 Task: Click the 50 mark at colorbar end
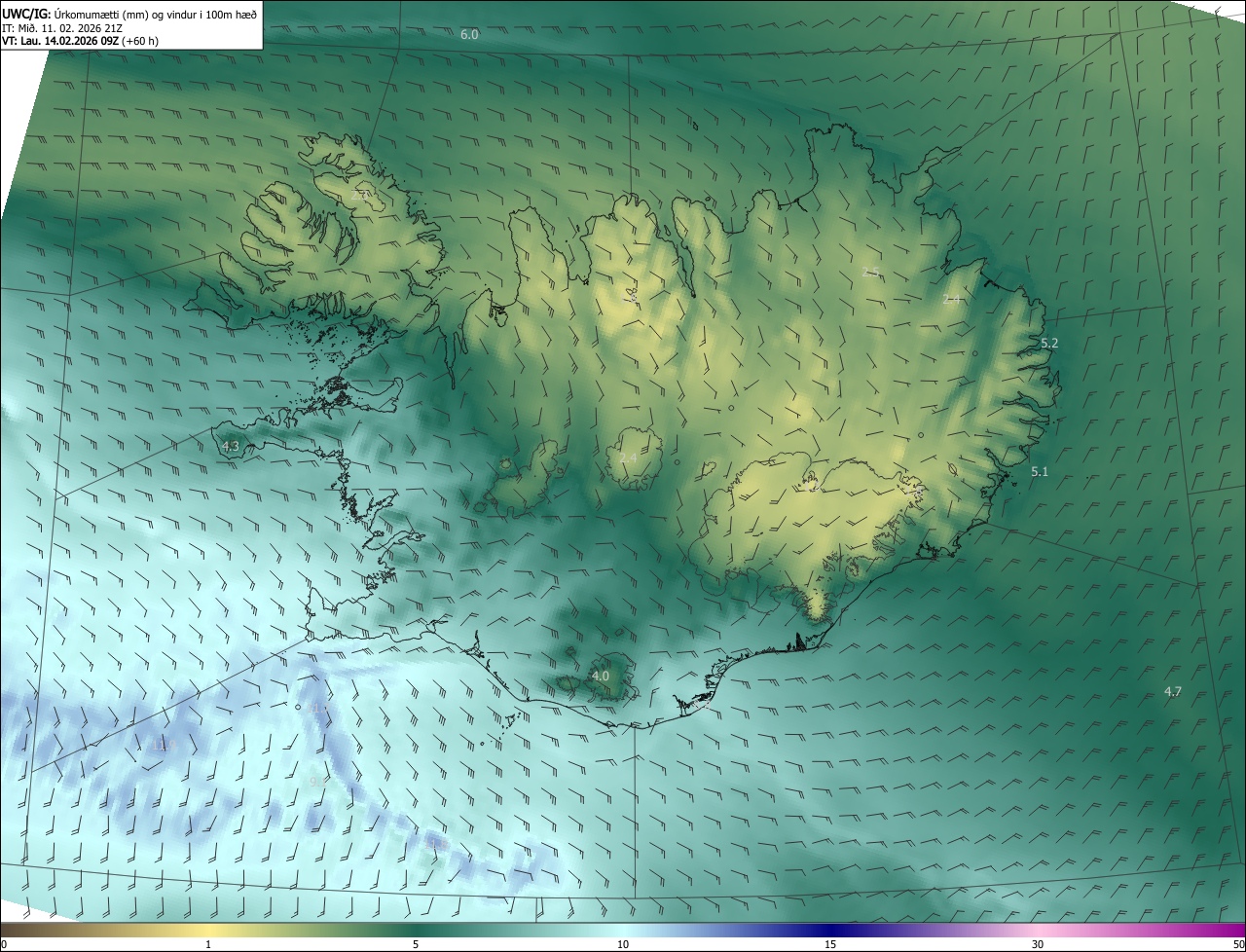point(1238,944)
